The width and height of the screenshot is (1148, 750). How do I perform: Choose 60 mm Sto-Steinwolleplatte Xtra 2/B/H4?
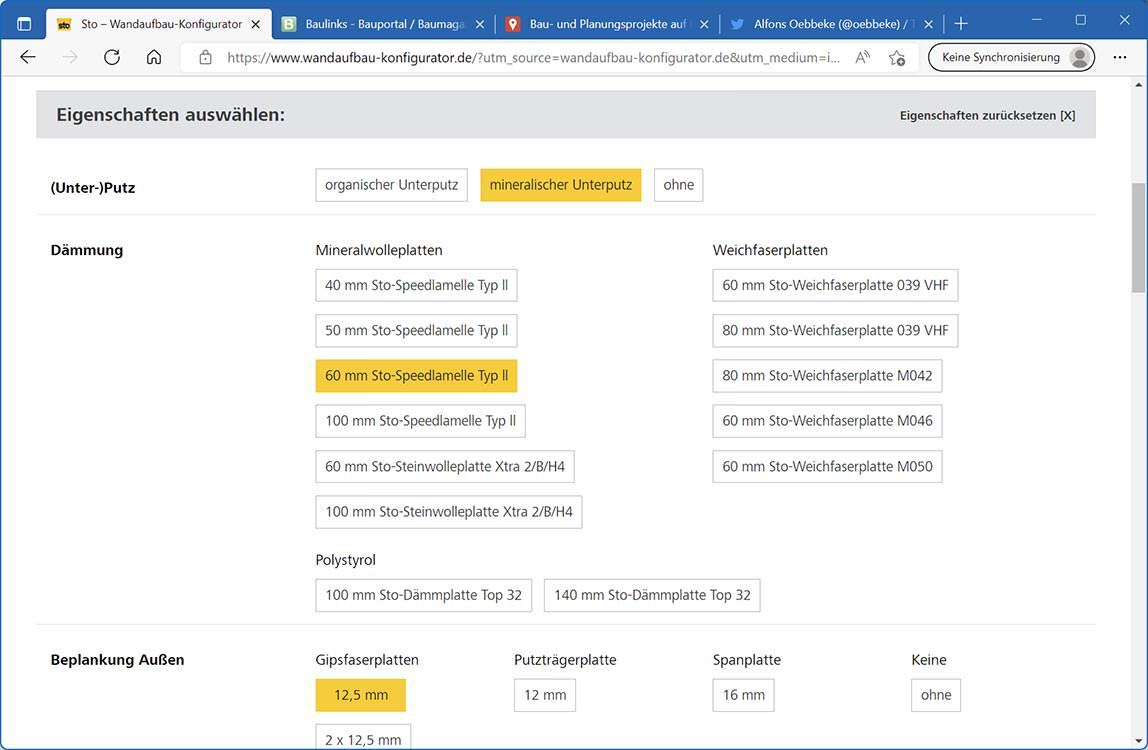[x=445, y=467]
